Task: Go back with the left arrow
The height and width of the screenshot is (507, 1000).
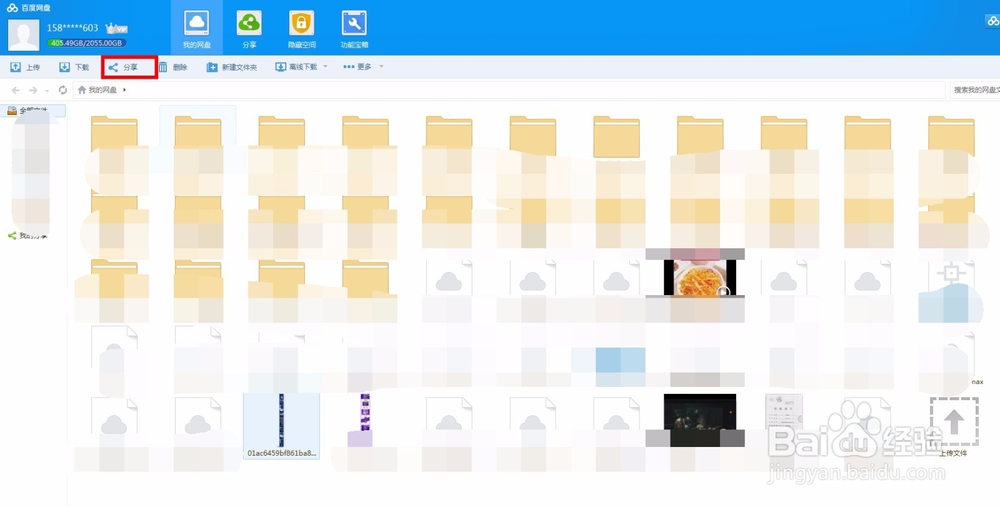Action: [16, 90]
